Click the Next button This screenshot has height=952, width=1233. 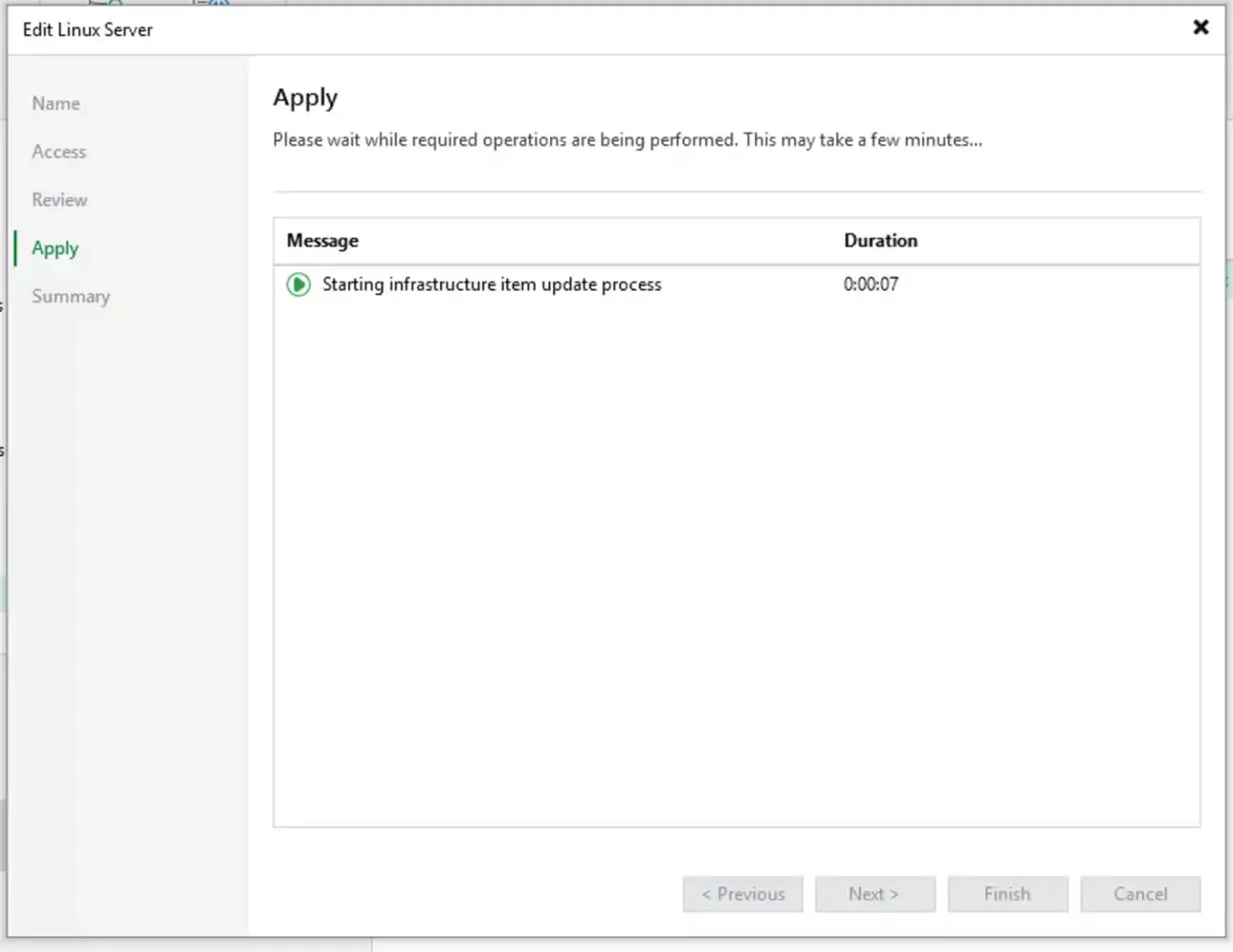tap(874, 894)
